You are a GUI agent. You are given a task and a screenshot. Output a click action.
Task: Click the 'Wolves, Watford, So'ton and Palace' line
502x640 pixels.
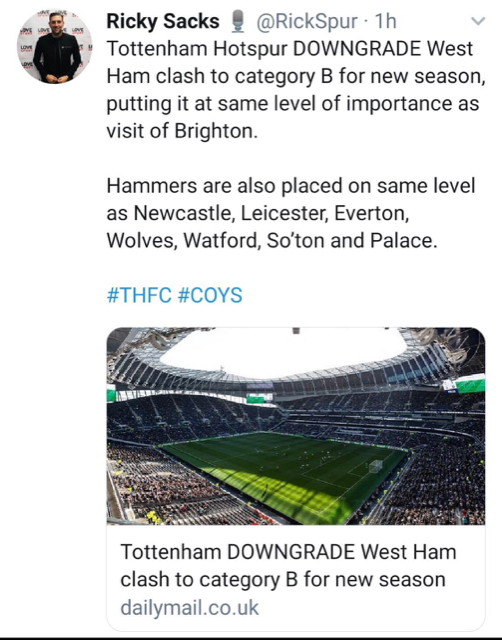(x=272, y=240)
